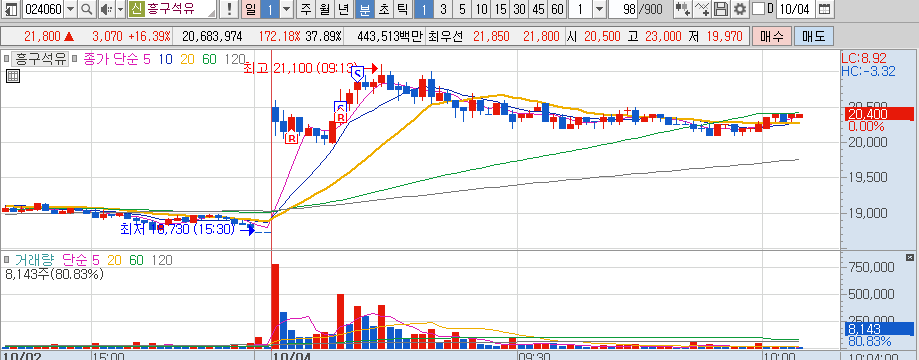Select the 5-minute interval
This screenshot has height=360, width=919.
(462, 9)
